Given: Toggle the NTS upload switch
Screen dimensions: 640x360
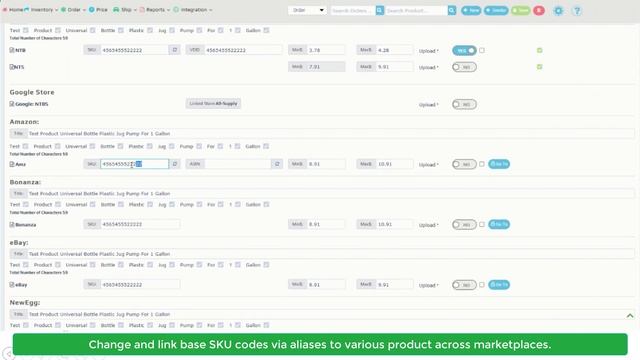Looking at the screenshot, I should click(x=464, y=67).
